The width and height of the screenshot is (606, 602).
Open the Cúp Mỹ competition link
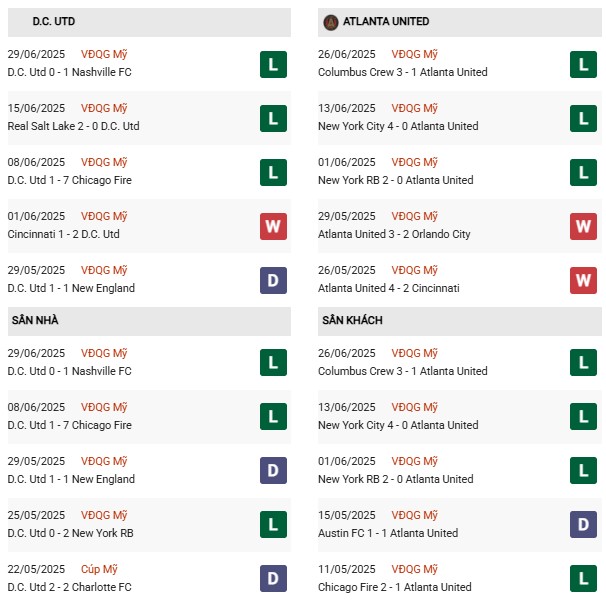pyautogui.click(x=100, y=569)
